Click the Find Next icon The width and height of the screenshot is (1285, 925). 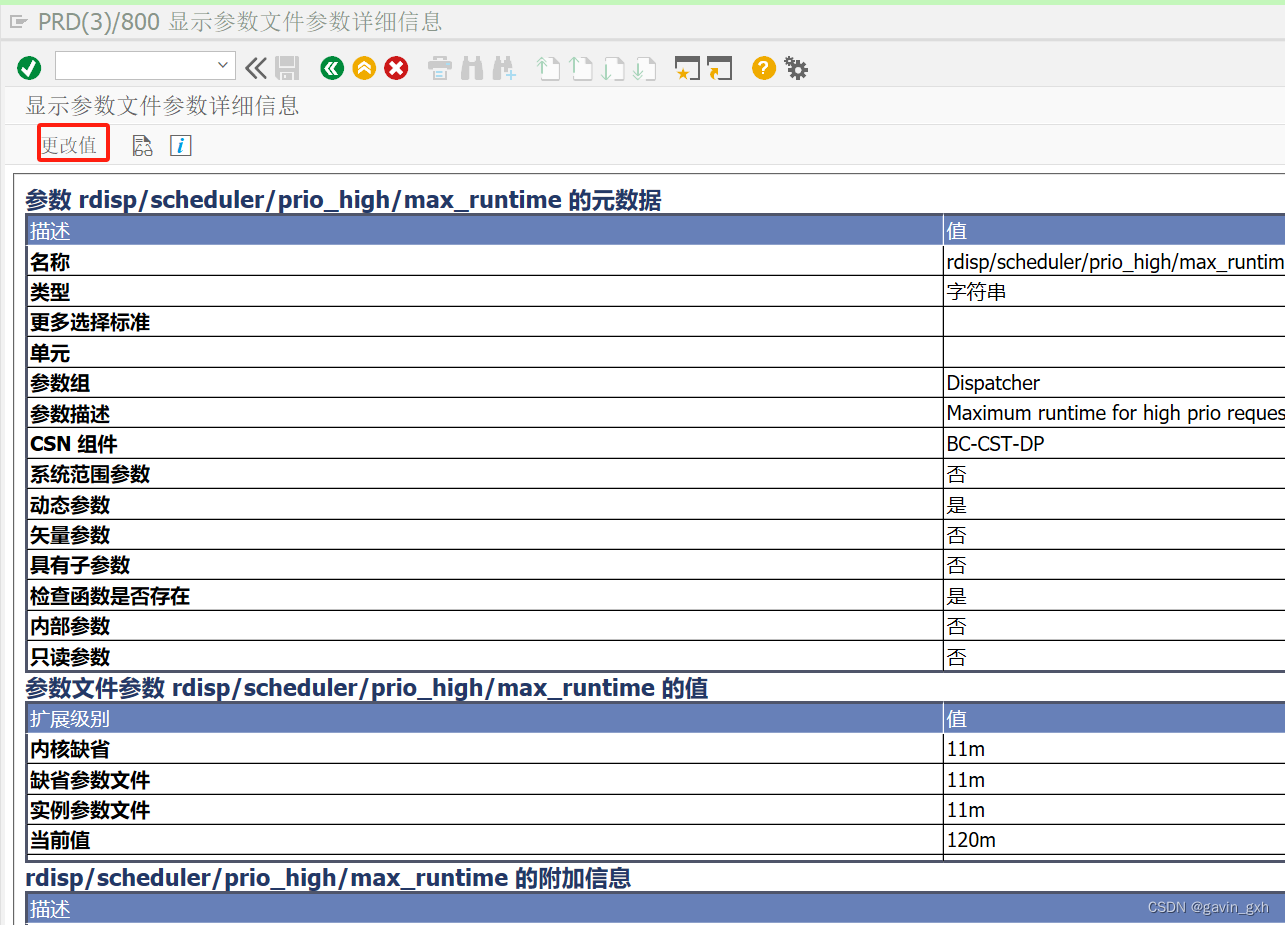[x=503, y=68]
